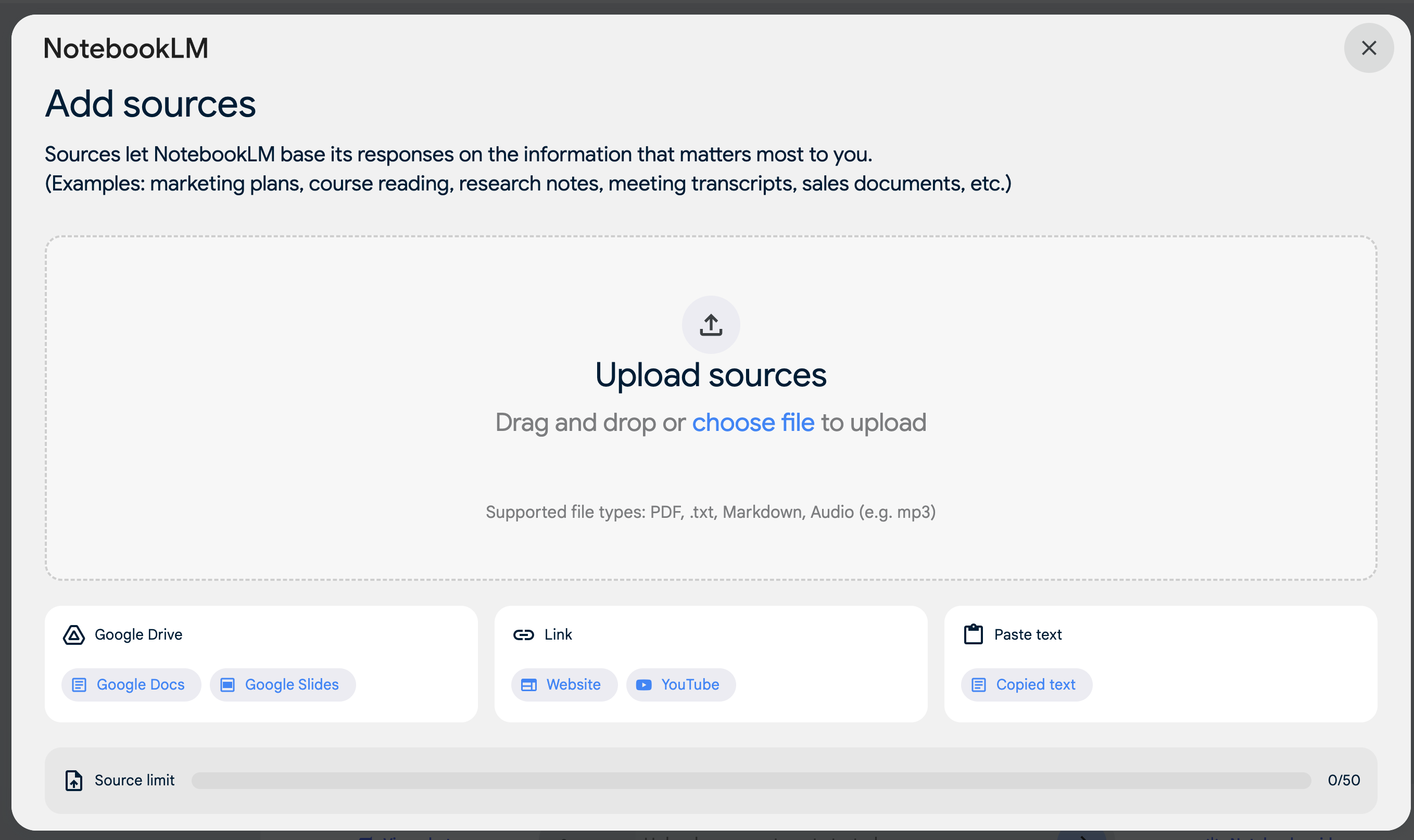
Task: Close the Add sources dialog
Action: tap(1368, 48)
